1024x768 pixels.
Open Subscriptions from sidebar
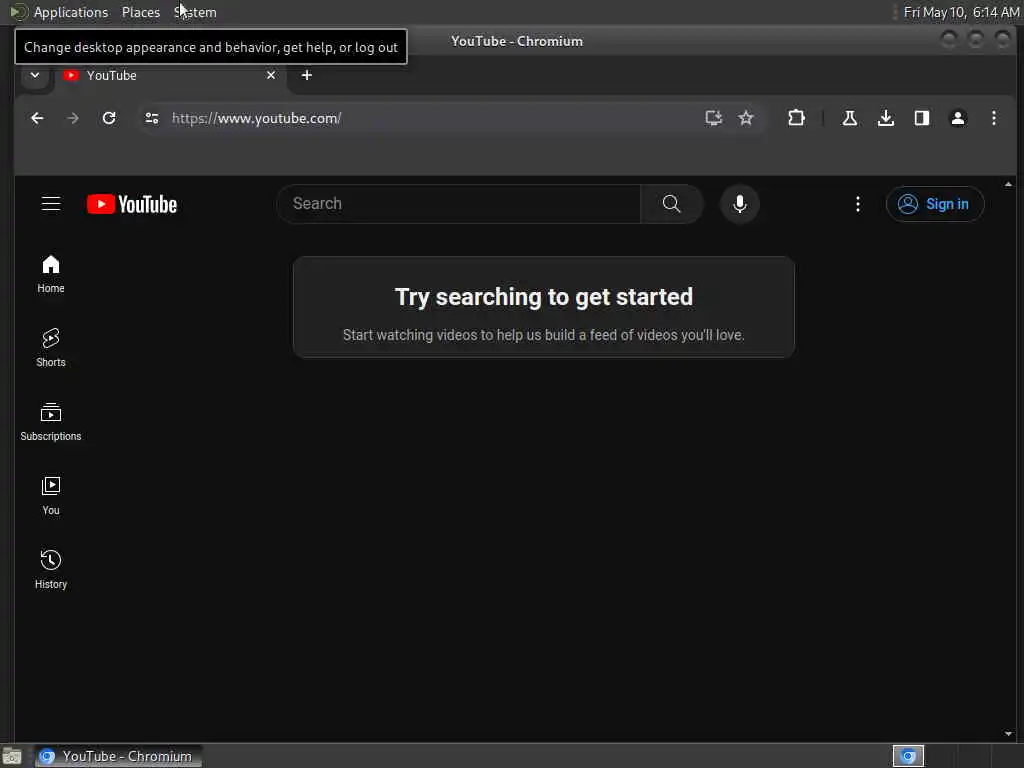51,422
